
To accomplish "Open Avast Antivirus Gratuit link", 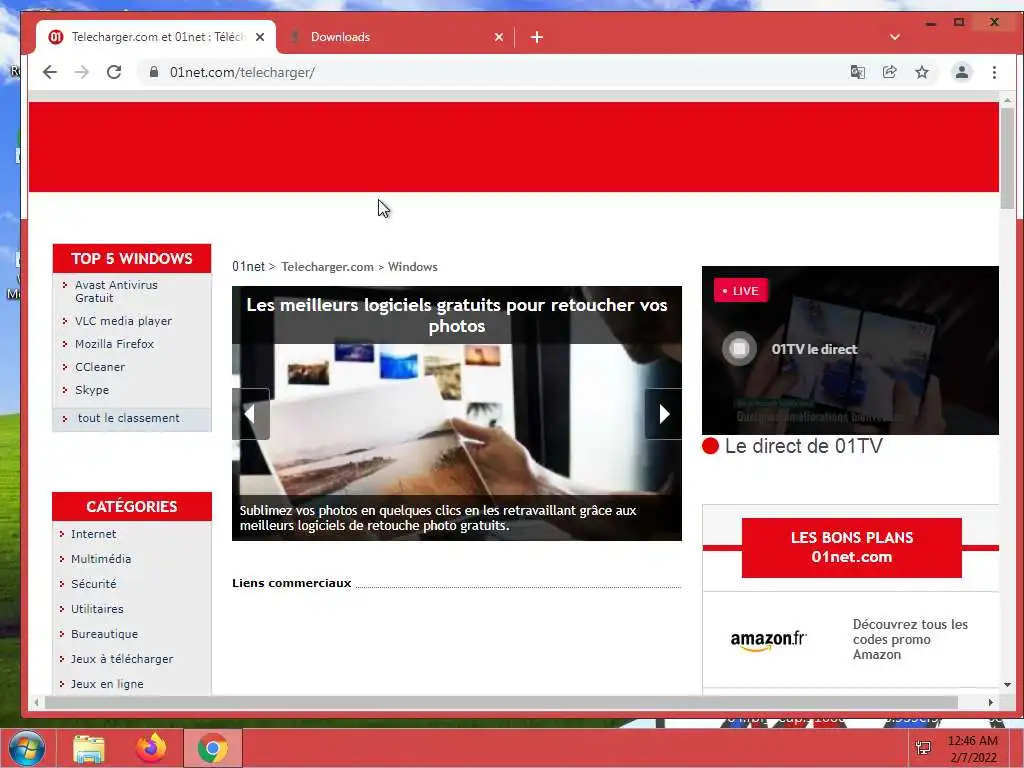I will (x=116, y=291).
